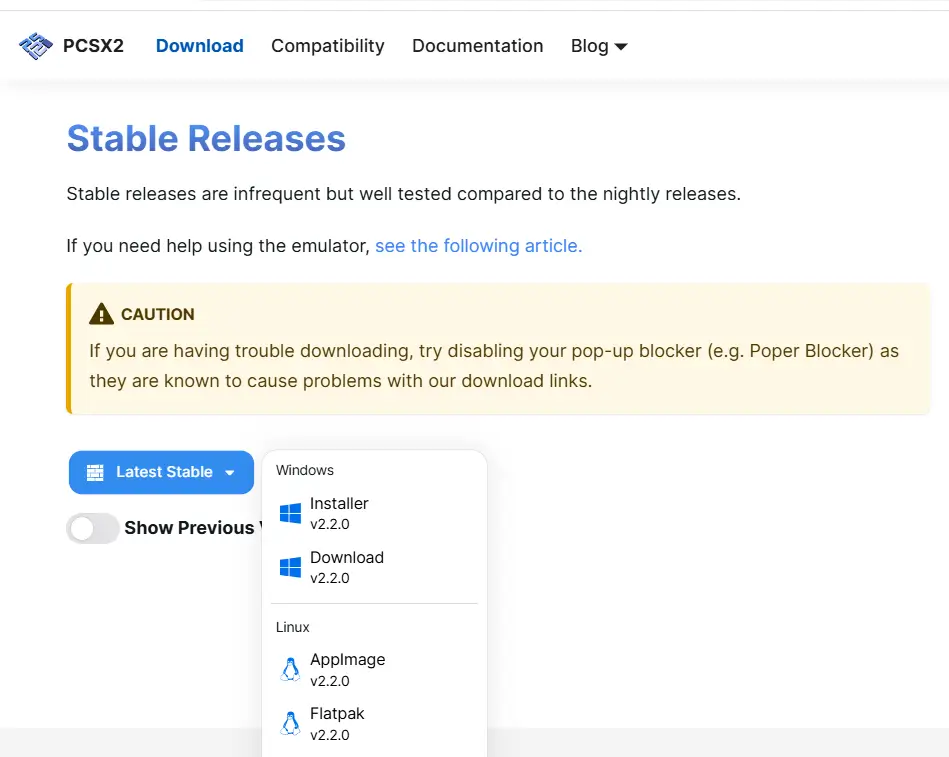Click the 'Linux' section label
Viewport: 949px width, 757px height.
point(292,627)
